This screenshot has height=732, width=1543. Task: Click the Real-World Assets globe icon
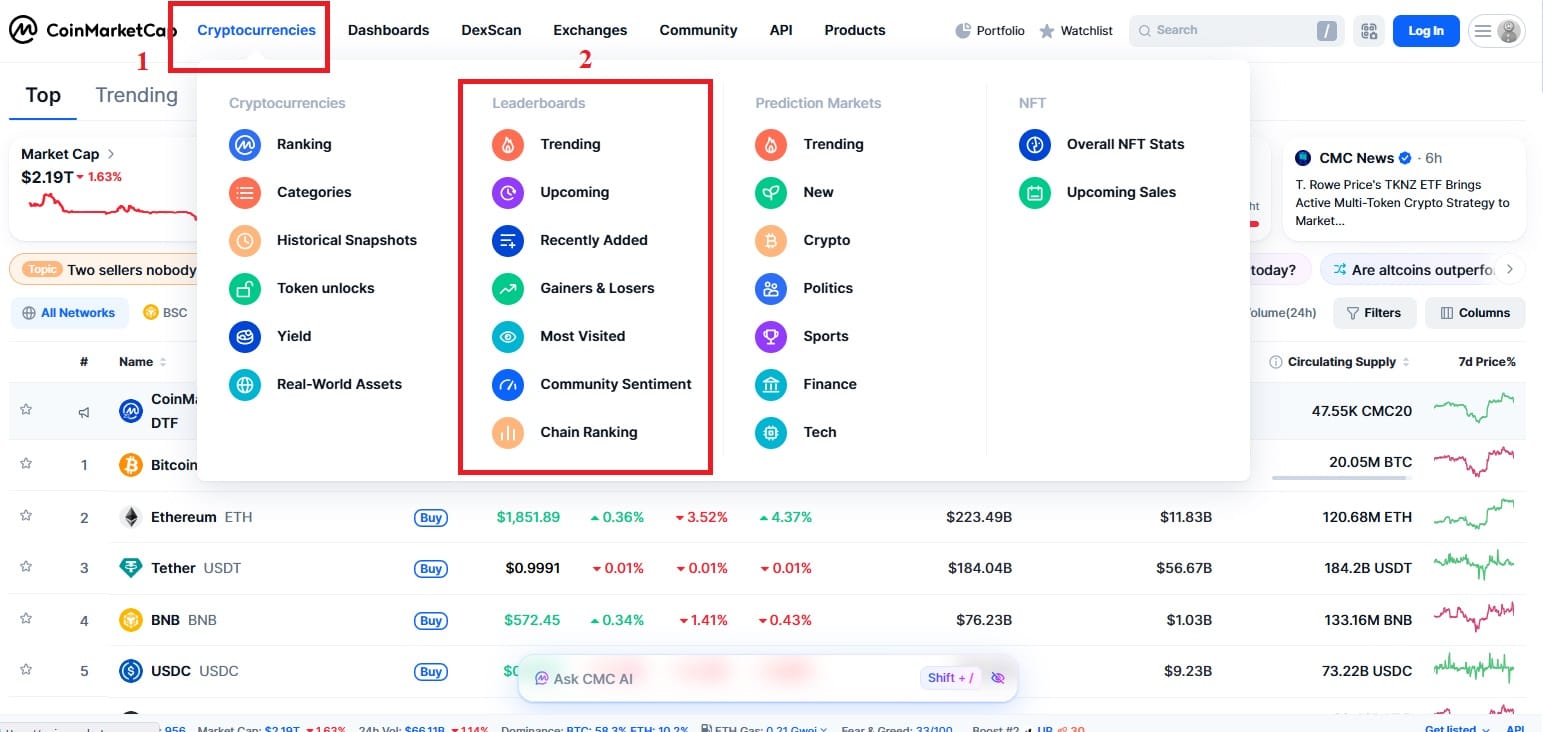[245, 384]
